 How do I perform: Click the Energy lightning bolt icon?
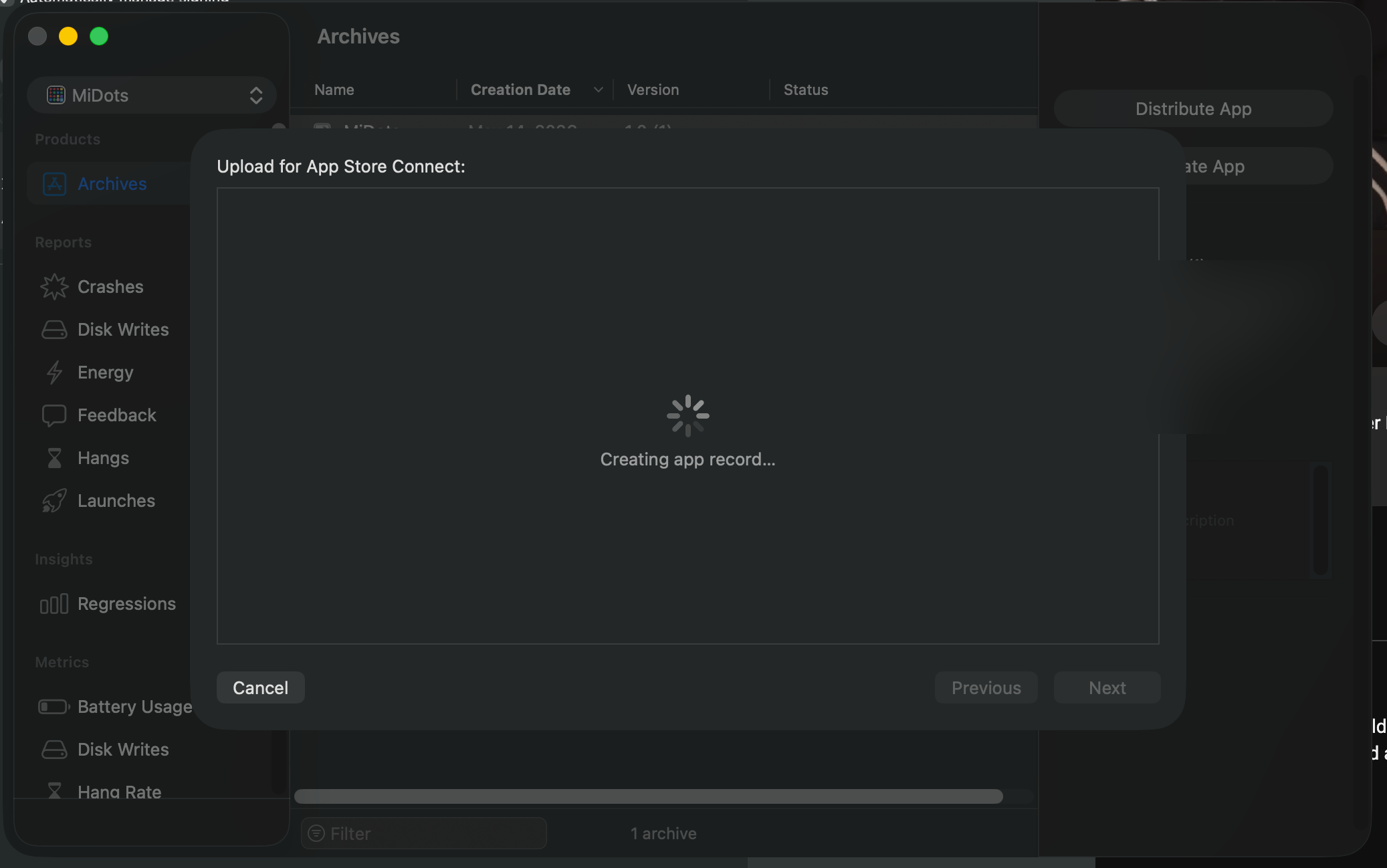click(x=54, y=372)
